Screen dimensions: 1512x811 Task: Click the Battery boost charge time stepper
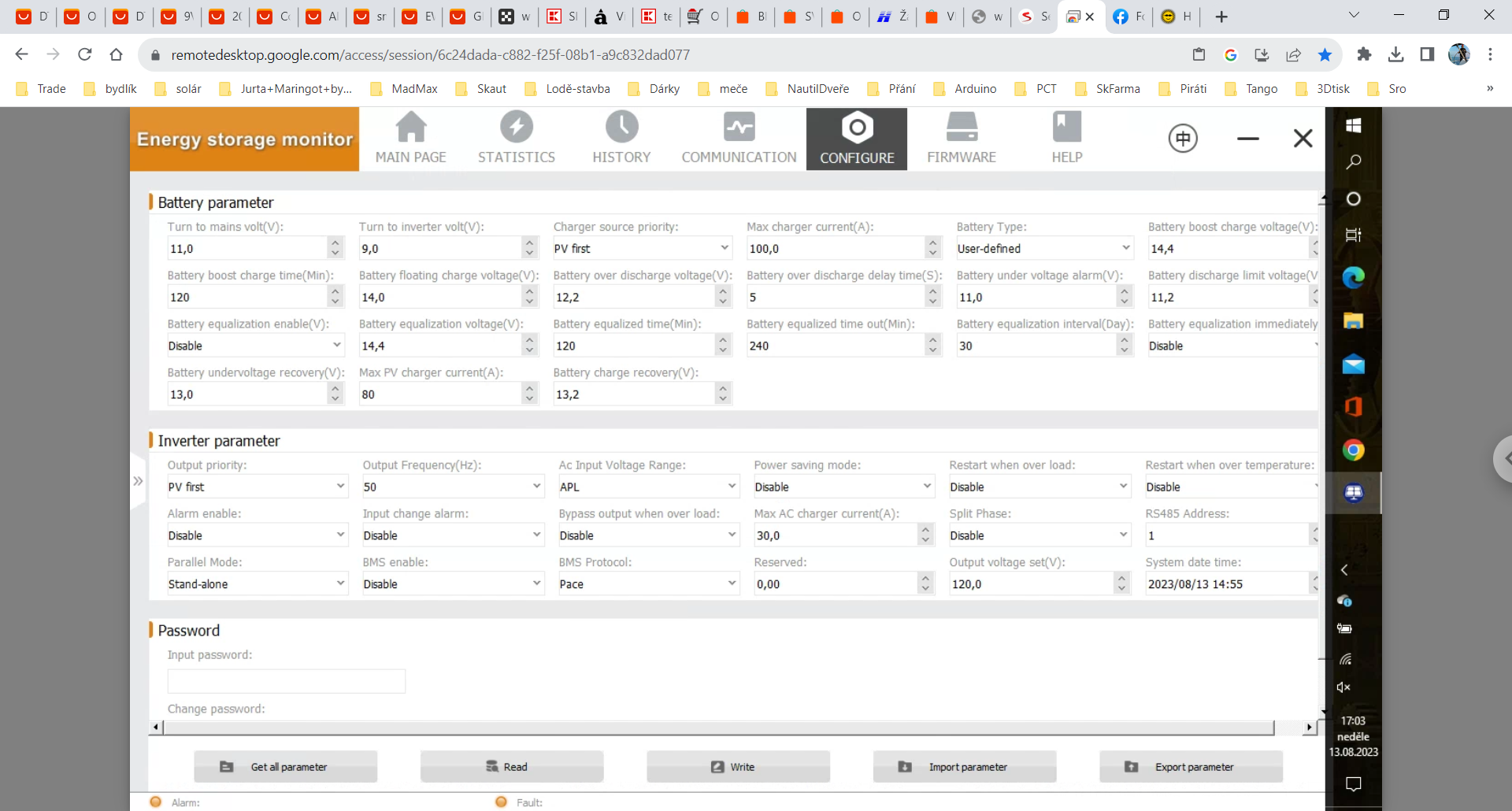pos(335,298)
